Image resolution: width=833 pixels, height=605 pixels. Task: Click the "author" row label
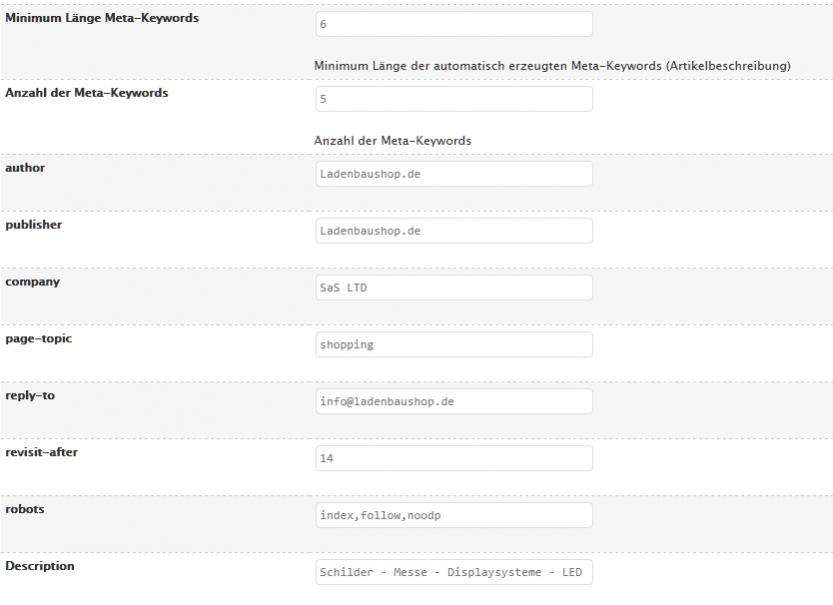click(x=25, y=167)
